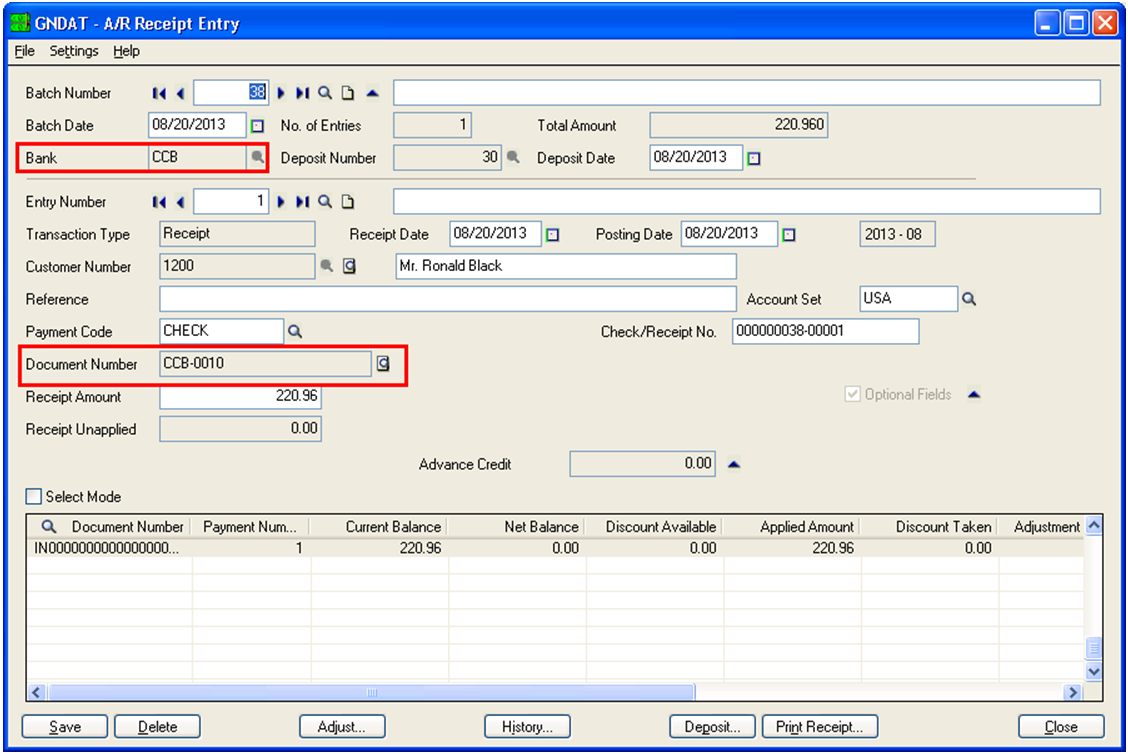Screen dimensions: 1128x754
Task: Open Bank finder magnifier
Action: (257, 157)
